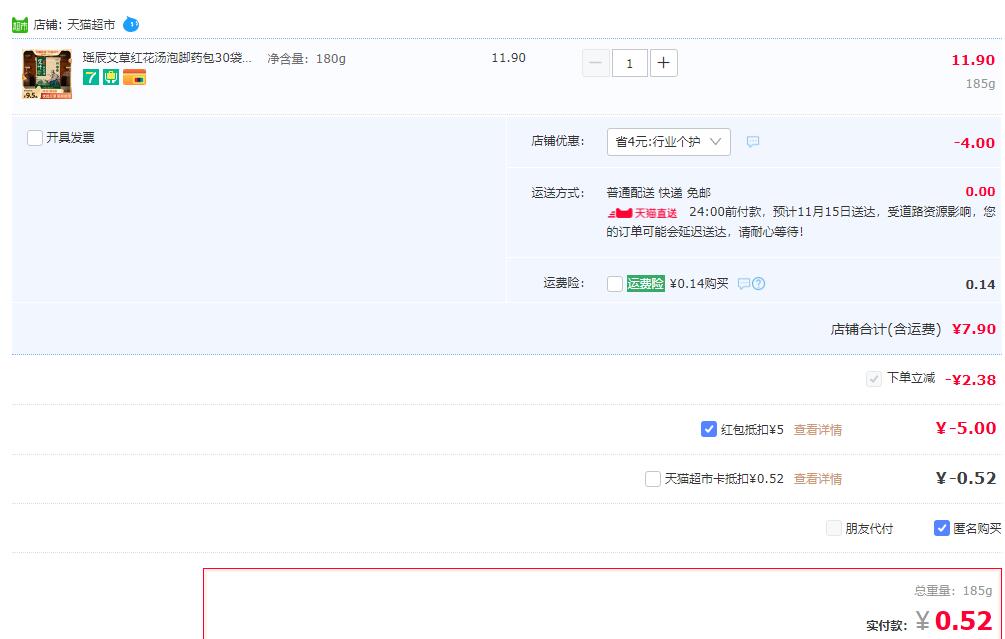Screen dimensions: 1005x639
Task: Enable 天猫超市卡抵扣 card deduction checkbox
Action: pyautogui.click(x=653, y=479)
